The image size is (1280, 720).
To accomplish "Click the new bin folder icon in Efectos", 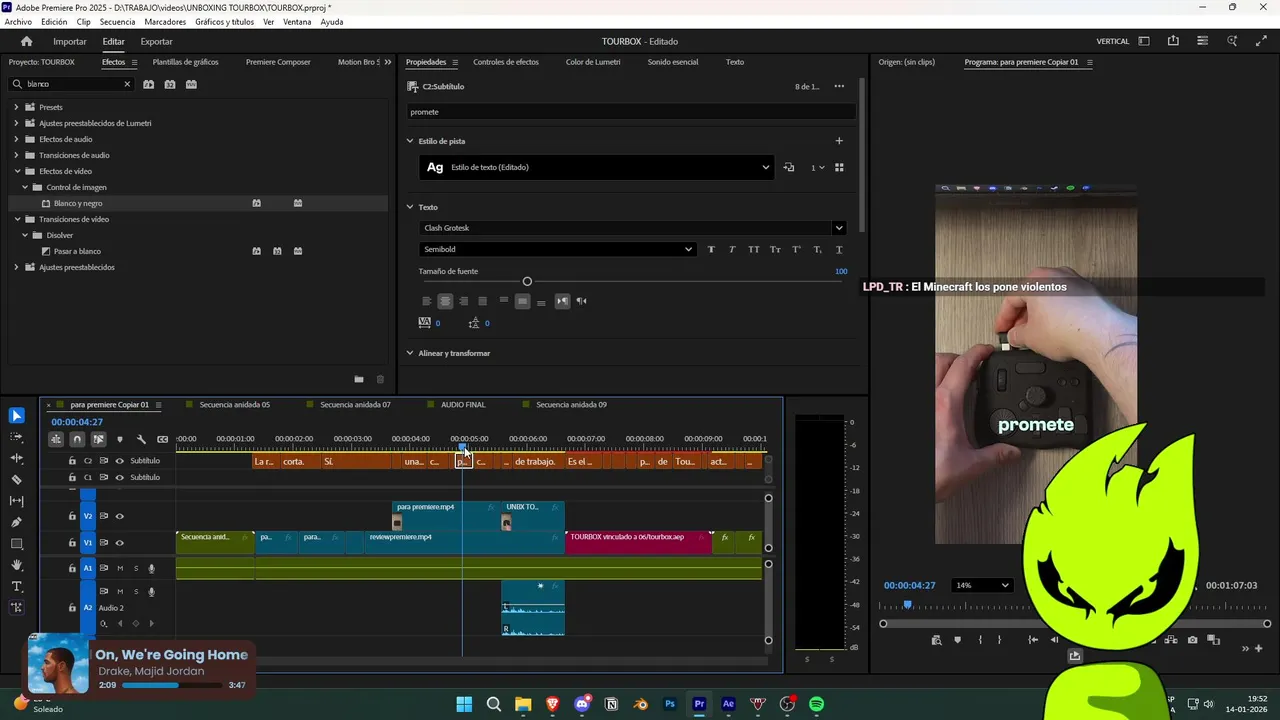I will (359, 379).
